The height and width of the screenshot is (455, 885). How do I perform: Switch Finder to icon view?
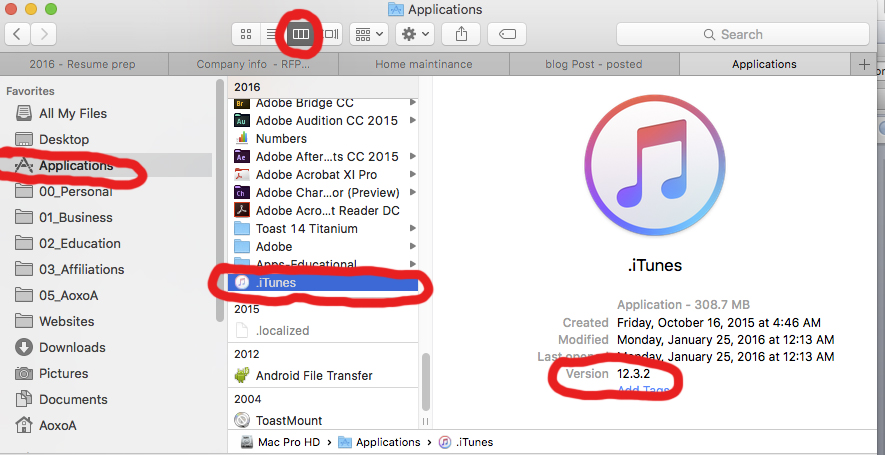point(246,34)
